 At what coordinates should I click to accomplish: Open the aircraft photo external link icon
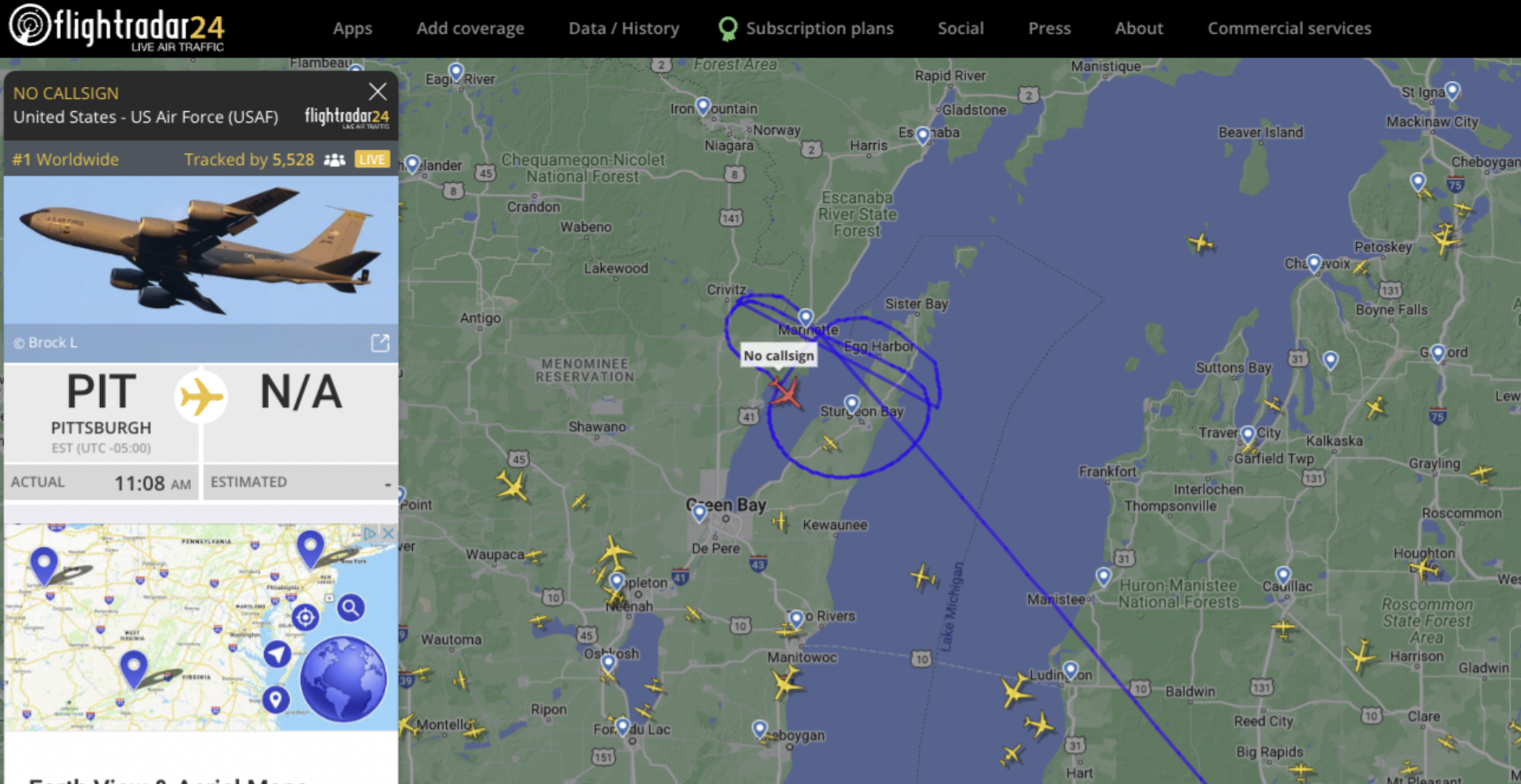pyautogui.click(x=380, y=343)
